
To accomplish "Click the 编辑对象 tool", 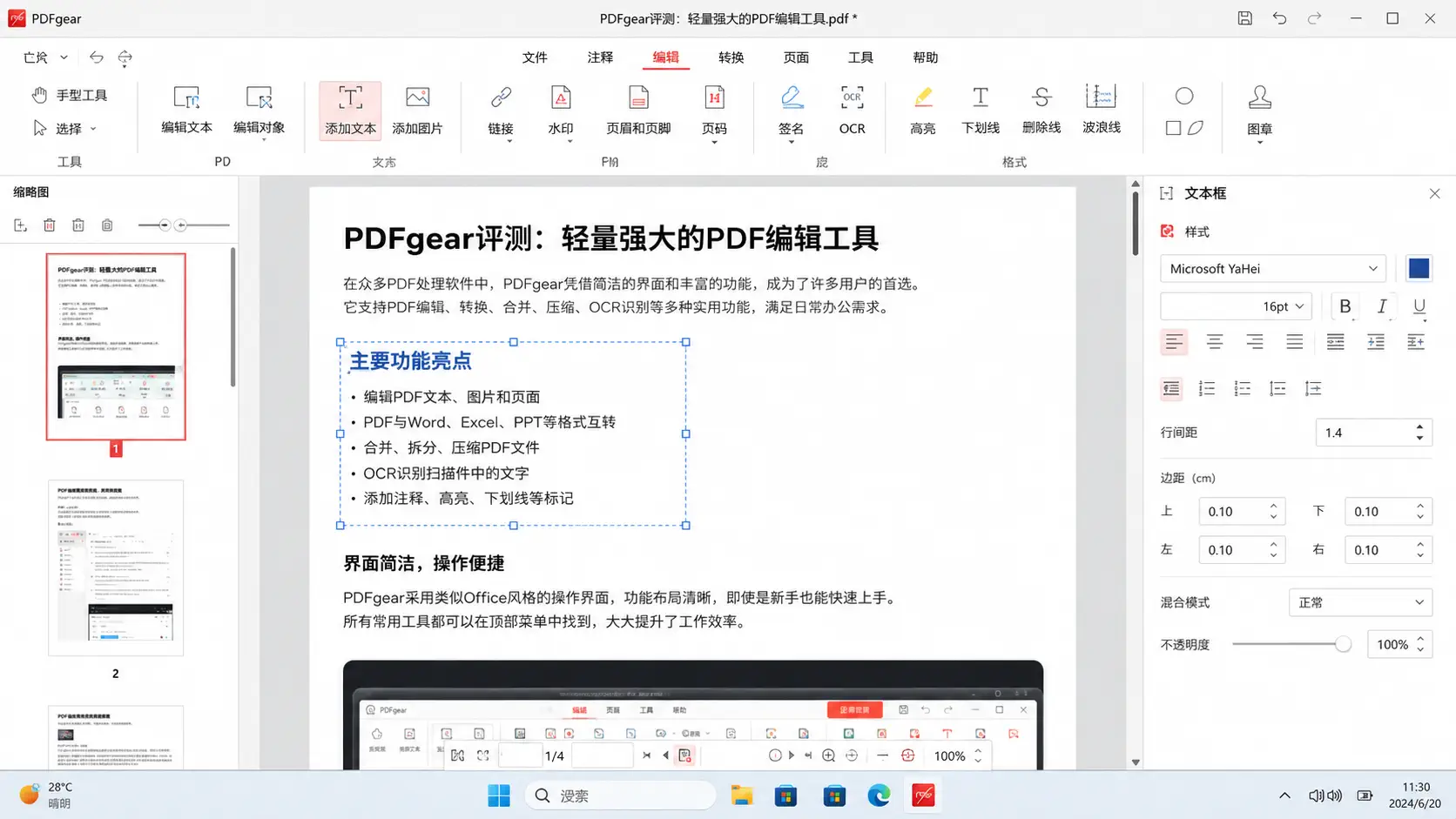I will coord(260,111).
